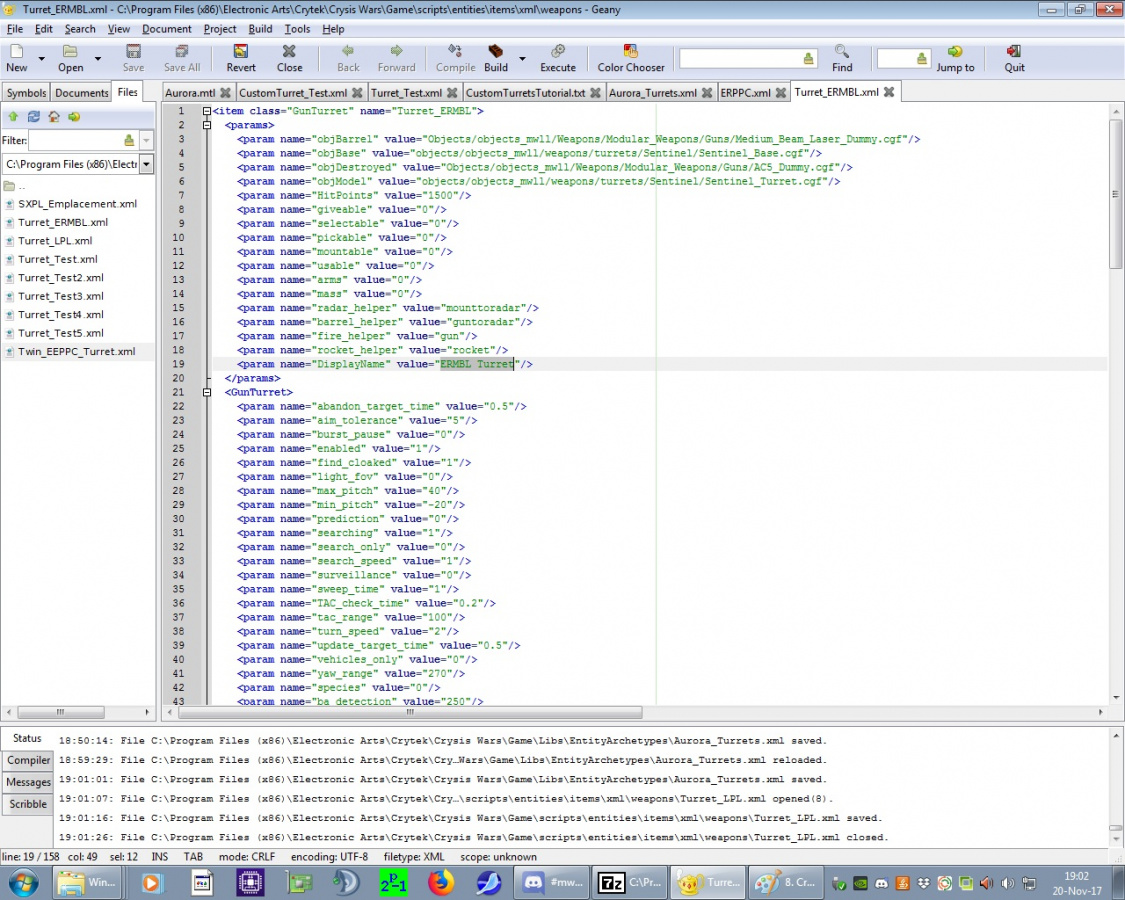
Task: Refresh the file browser listing
Action: (33, 116)
